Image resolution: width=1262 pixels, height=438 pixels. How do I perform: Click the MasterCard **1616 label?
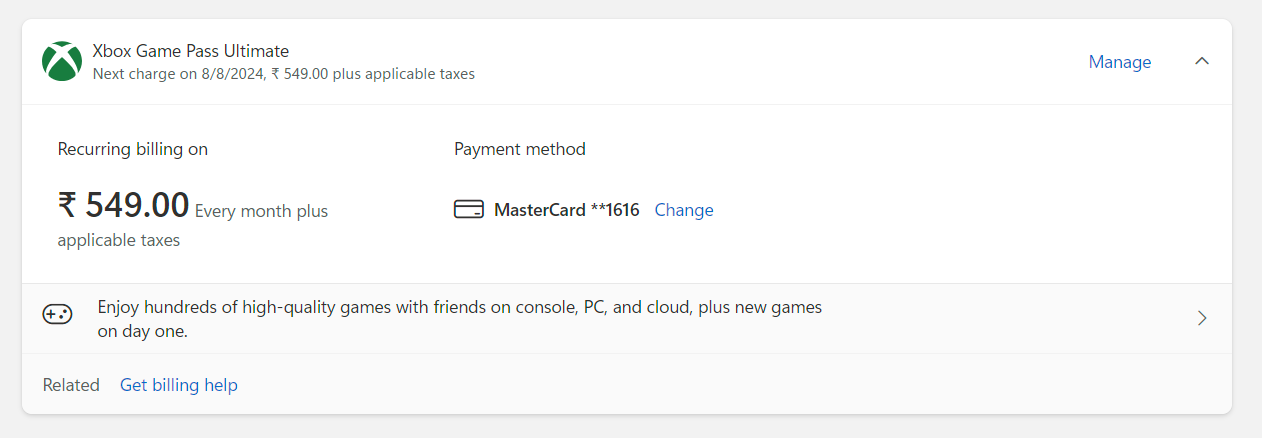click(567, 210)
